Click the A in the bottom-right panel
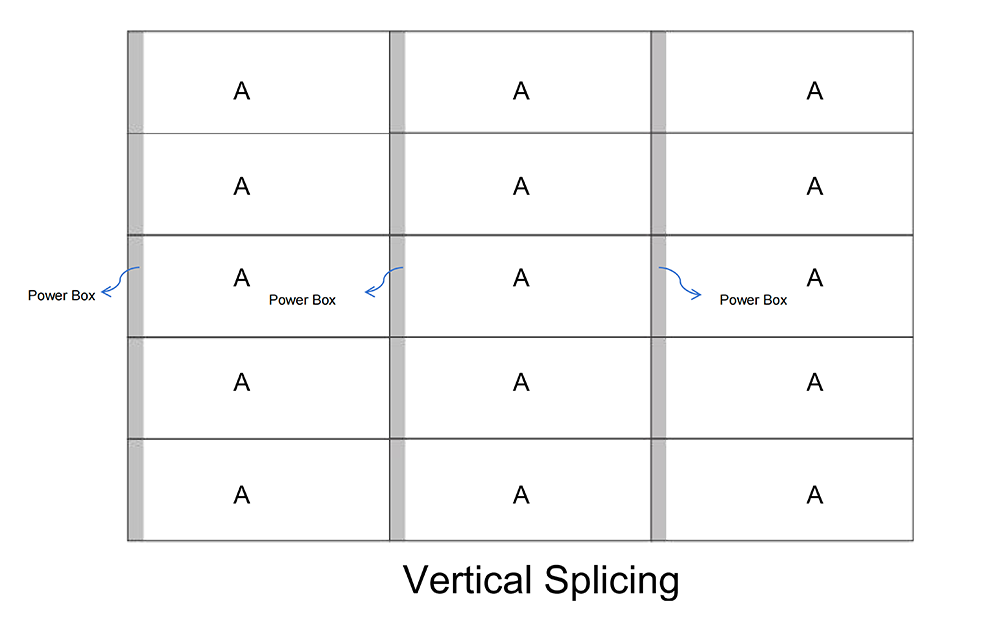This screenshot has height=626, width=1000. point(815,494)
